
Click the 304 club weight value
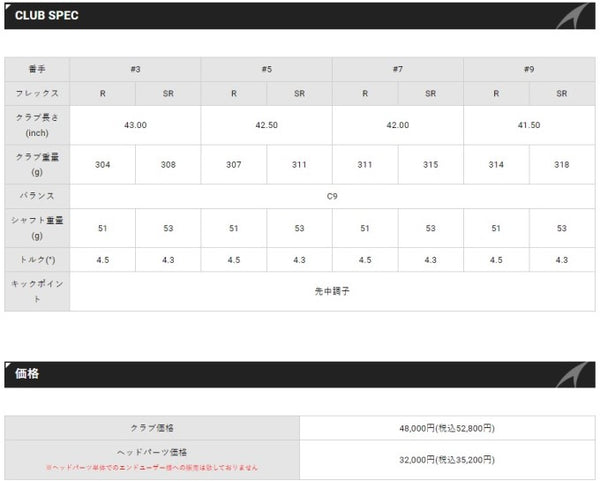[102, 164]
